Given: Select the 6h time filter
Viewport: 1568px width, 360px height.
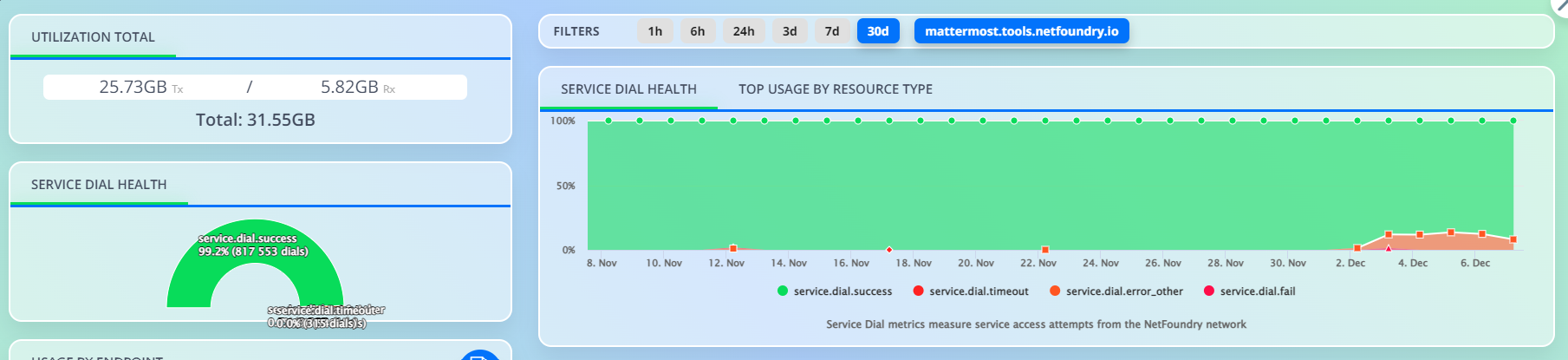Looking at the screenshot, I should 698,31.
